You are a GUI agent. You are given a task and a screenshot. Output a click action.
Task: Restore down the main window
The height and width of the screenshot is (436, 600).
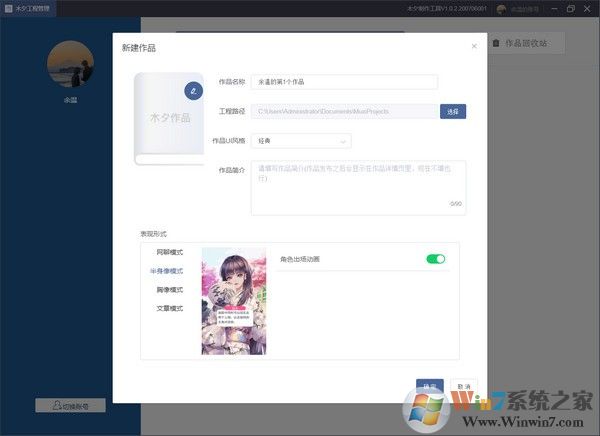[571, 9]
